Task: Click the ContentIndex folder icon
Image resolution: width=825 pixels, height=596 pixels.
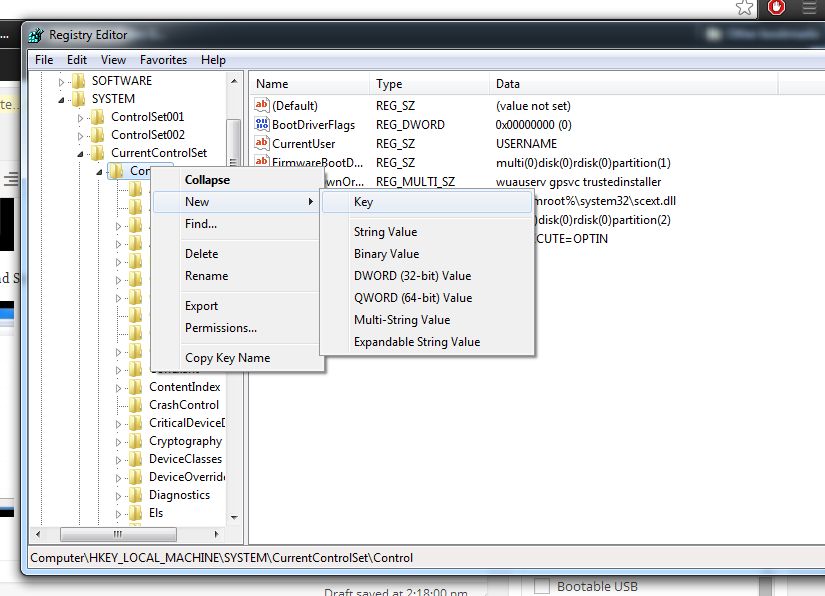Action: pos(135,387)
